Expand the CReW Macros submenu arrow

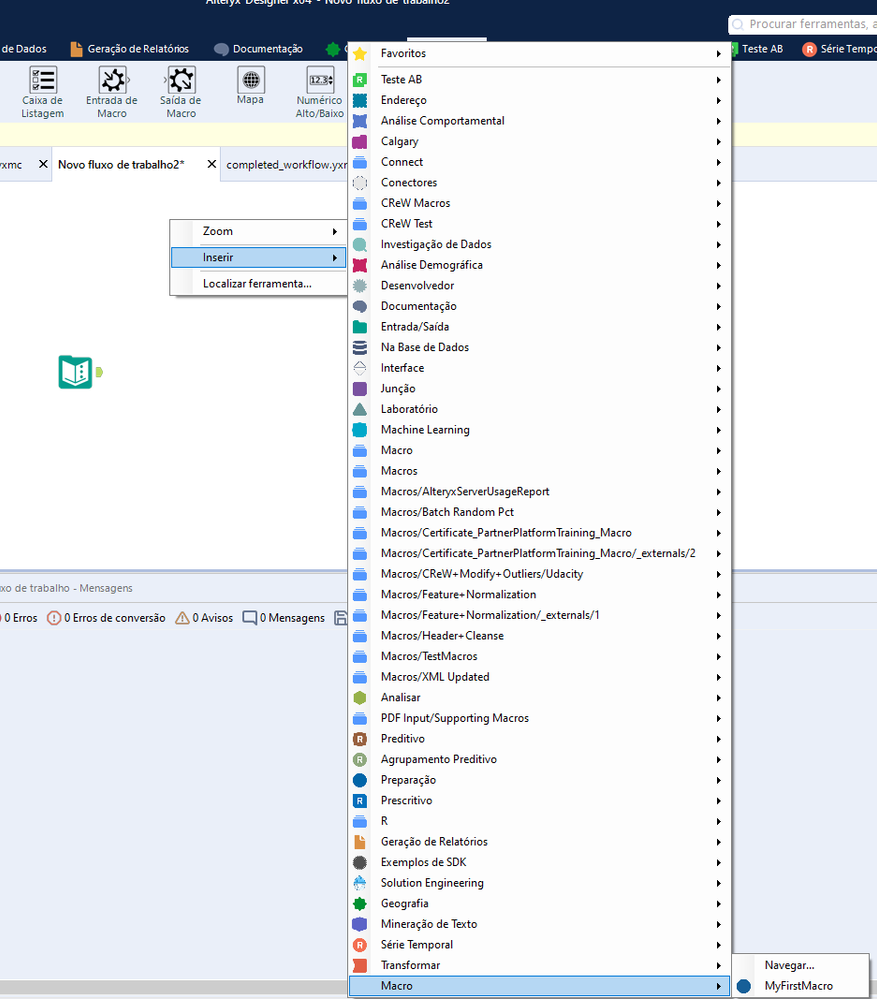click(x=718, y=203)
